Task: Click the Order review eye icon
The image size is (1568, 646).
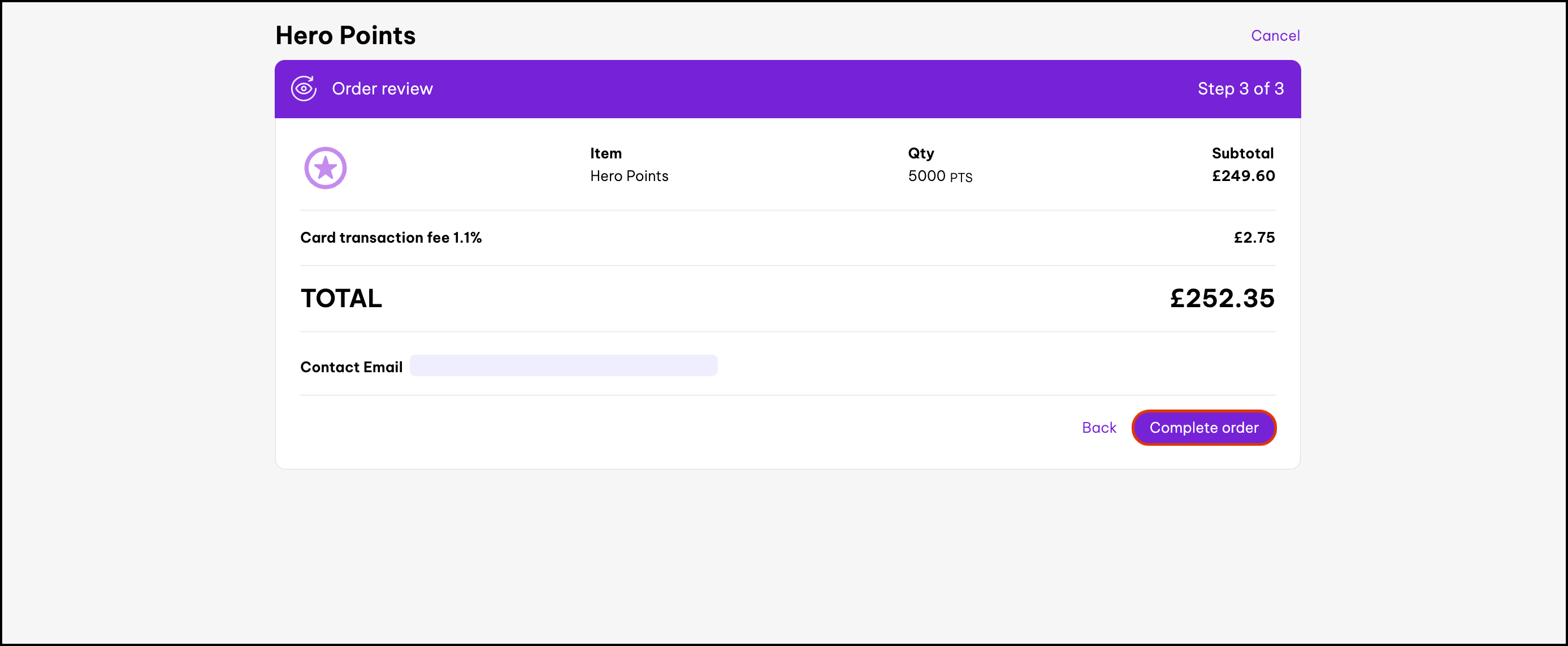Action: click(303, 89)
